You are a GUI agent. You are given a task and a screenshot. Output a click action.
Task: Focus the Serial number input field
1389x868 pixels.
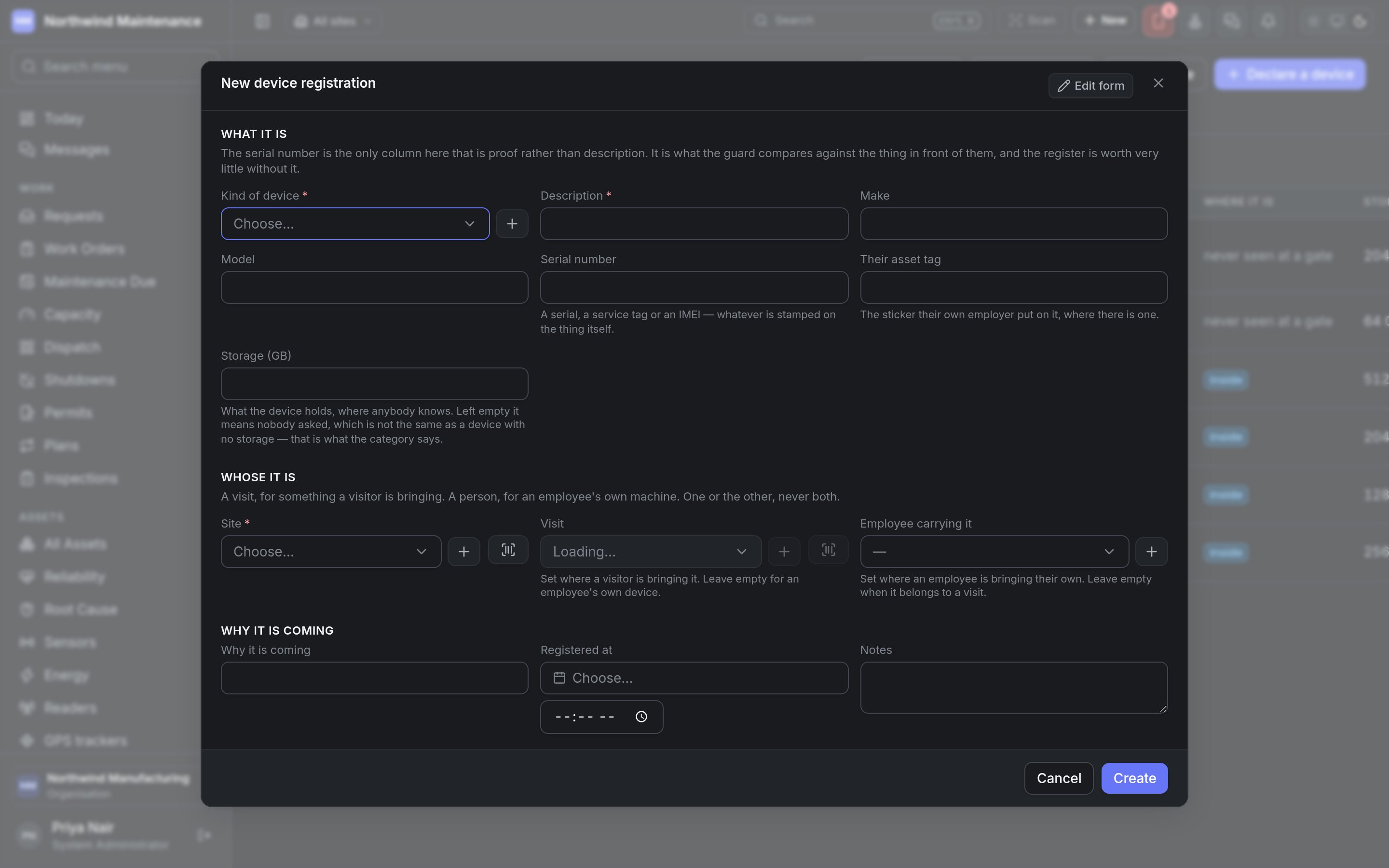click(x=694, y=287)
